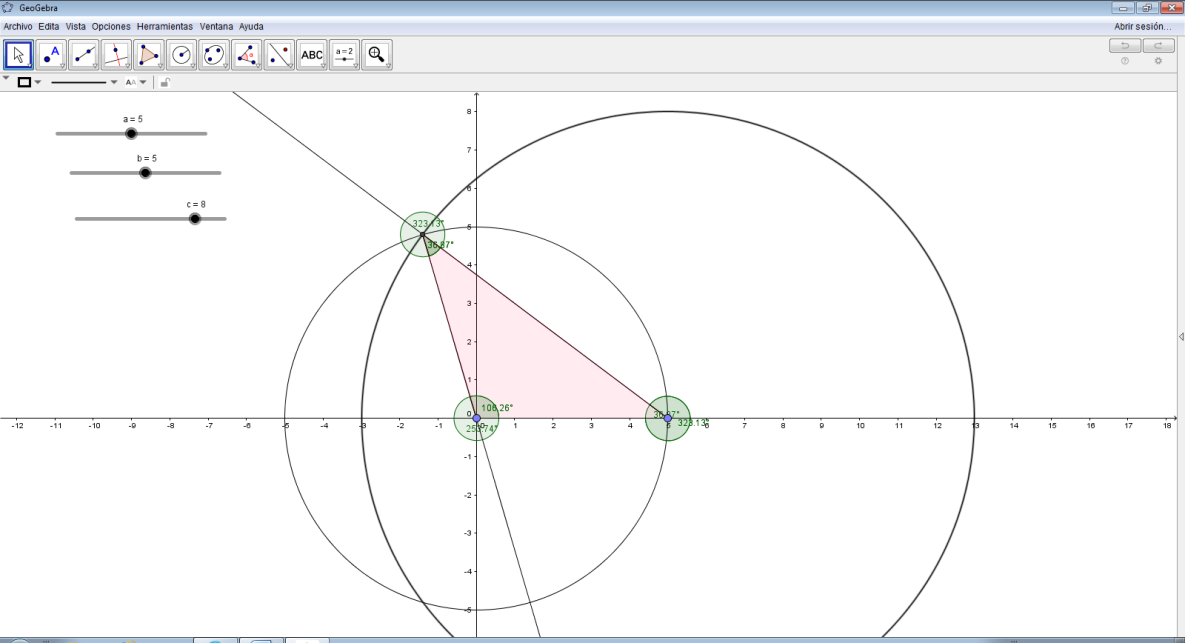Screen dimensions: 1185x643
Task: Click the 'c = 8' slider label
Action: point(196,205)
